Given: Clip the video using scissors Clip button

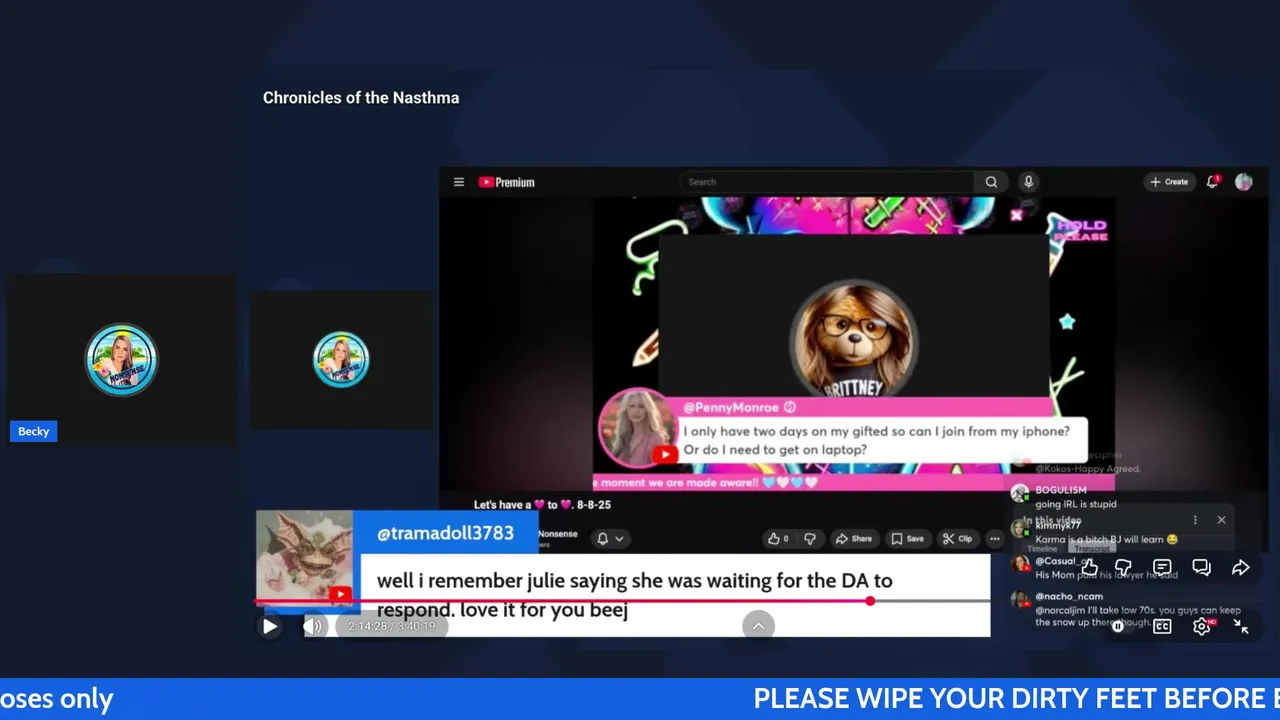Looking at the screenshot, I should pos(957,539).
